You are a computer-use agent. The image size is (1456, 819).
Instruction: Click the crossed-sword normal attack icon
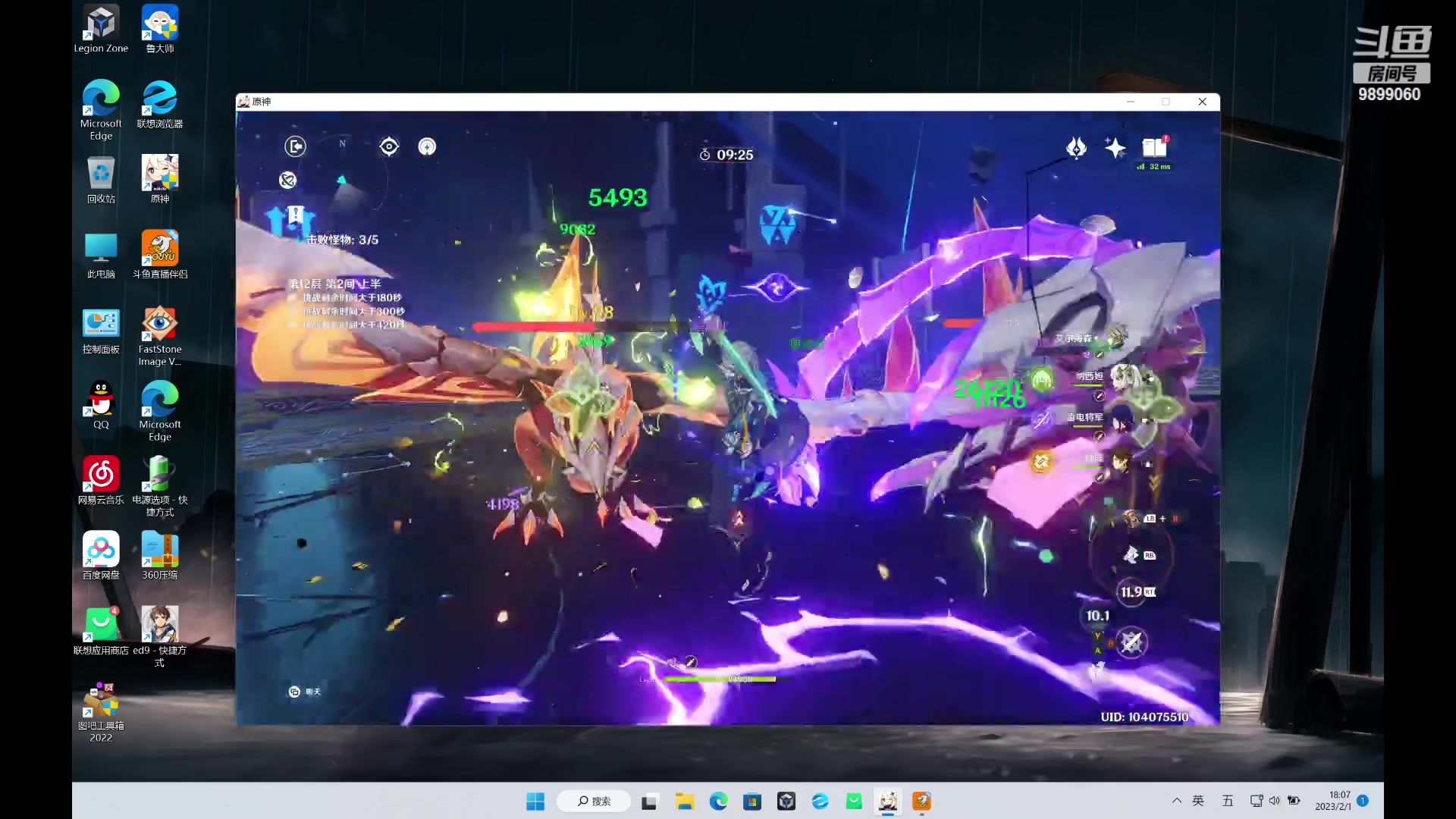(1131, 643)
